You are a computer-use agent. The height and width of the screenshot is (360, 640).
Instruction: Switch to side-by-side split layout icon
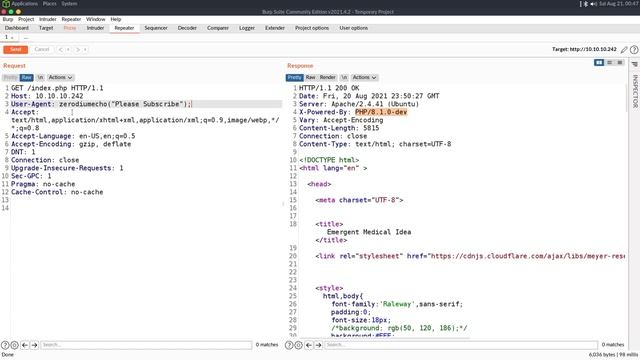[x=599, y=62]
